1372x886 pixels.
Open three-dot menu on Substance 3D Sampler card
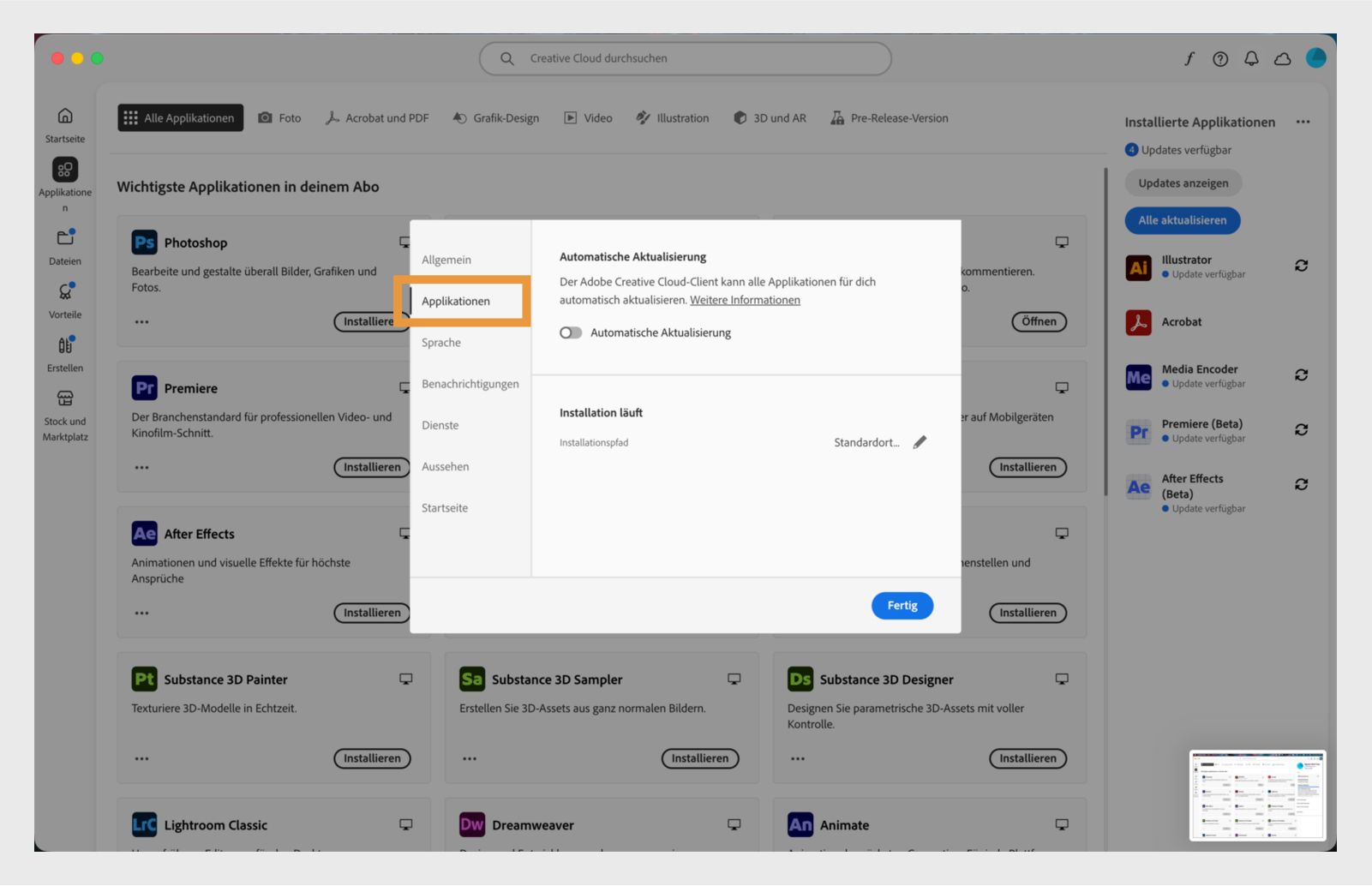470,759
